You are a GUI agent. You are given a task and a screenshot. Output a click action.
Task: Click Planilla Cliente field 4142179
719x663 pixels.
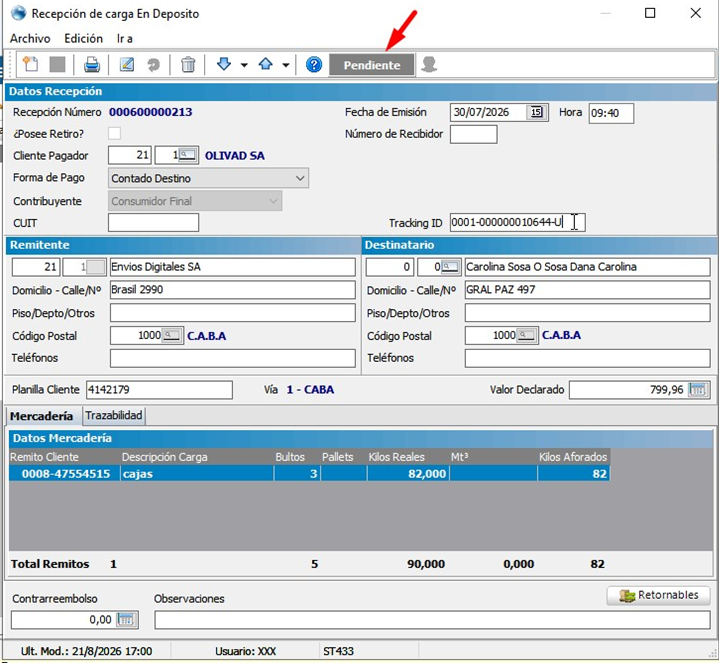click(159, 390)
